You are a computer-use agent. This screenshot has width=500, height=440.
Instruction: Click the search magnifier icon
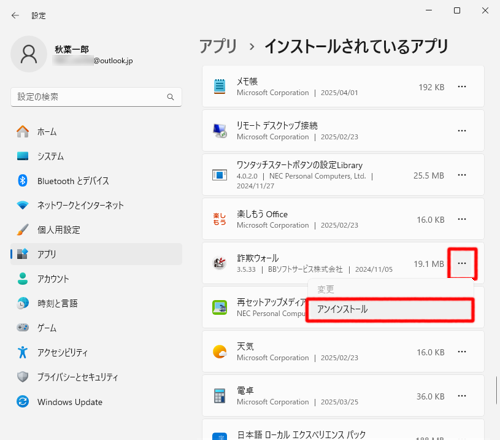(170, 97)
